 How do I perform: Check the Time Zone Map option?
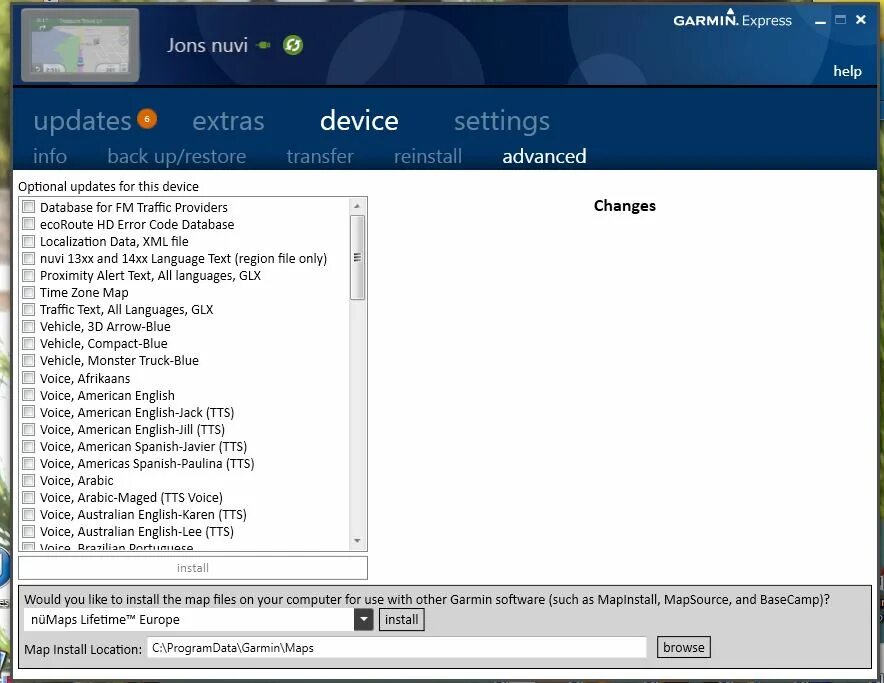[29, 292]
